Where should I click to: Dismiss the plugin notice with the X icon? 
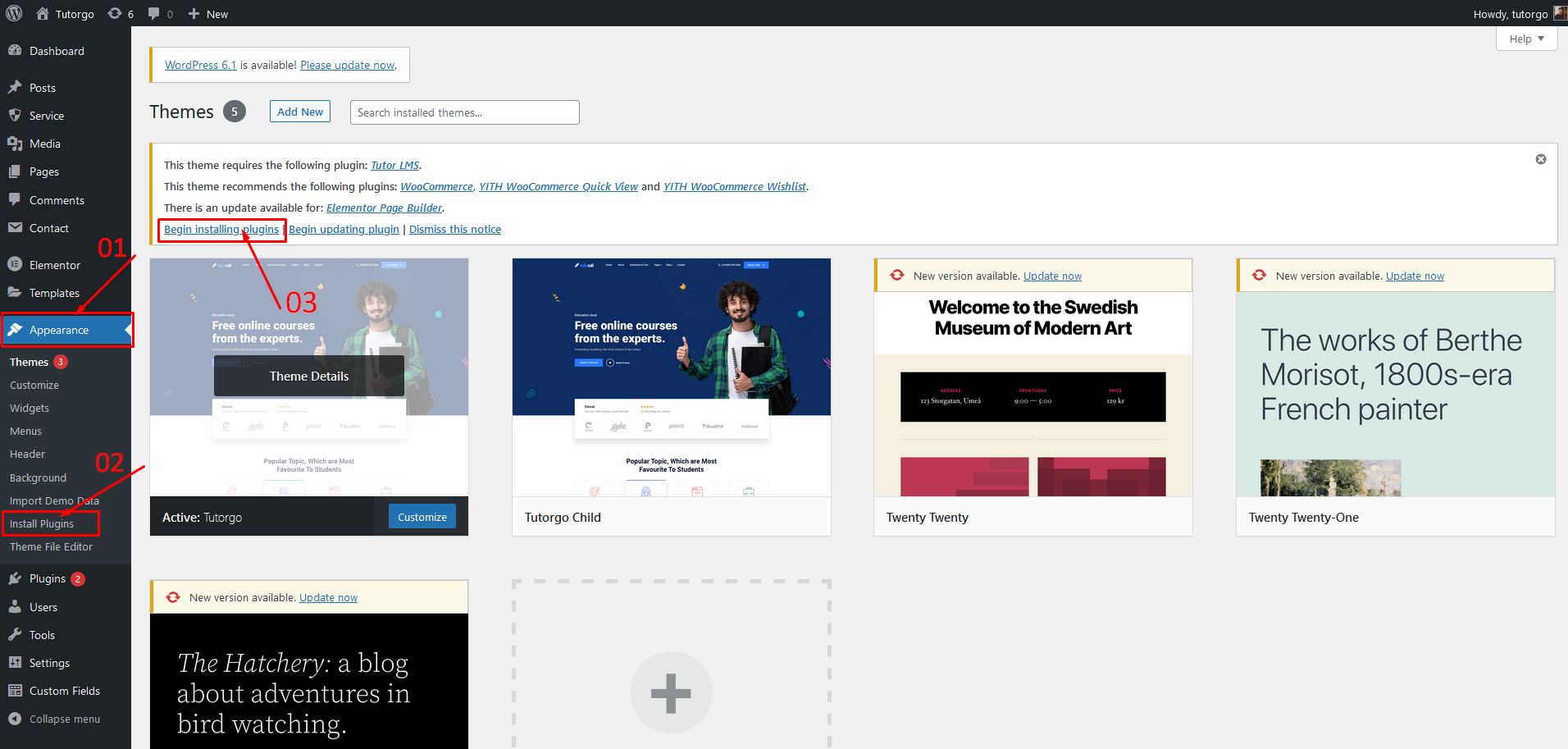(1541, 159)
